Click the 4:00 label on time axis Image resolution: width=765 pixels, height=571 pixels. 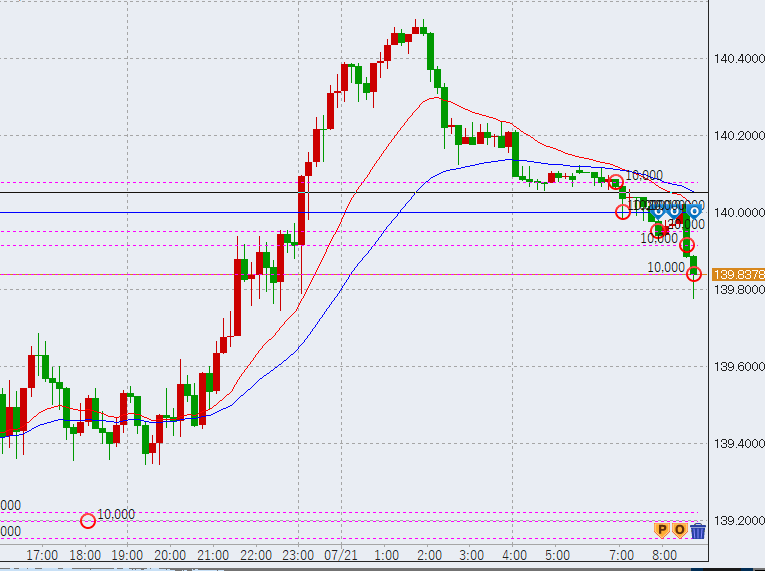pos(514,554)
